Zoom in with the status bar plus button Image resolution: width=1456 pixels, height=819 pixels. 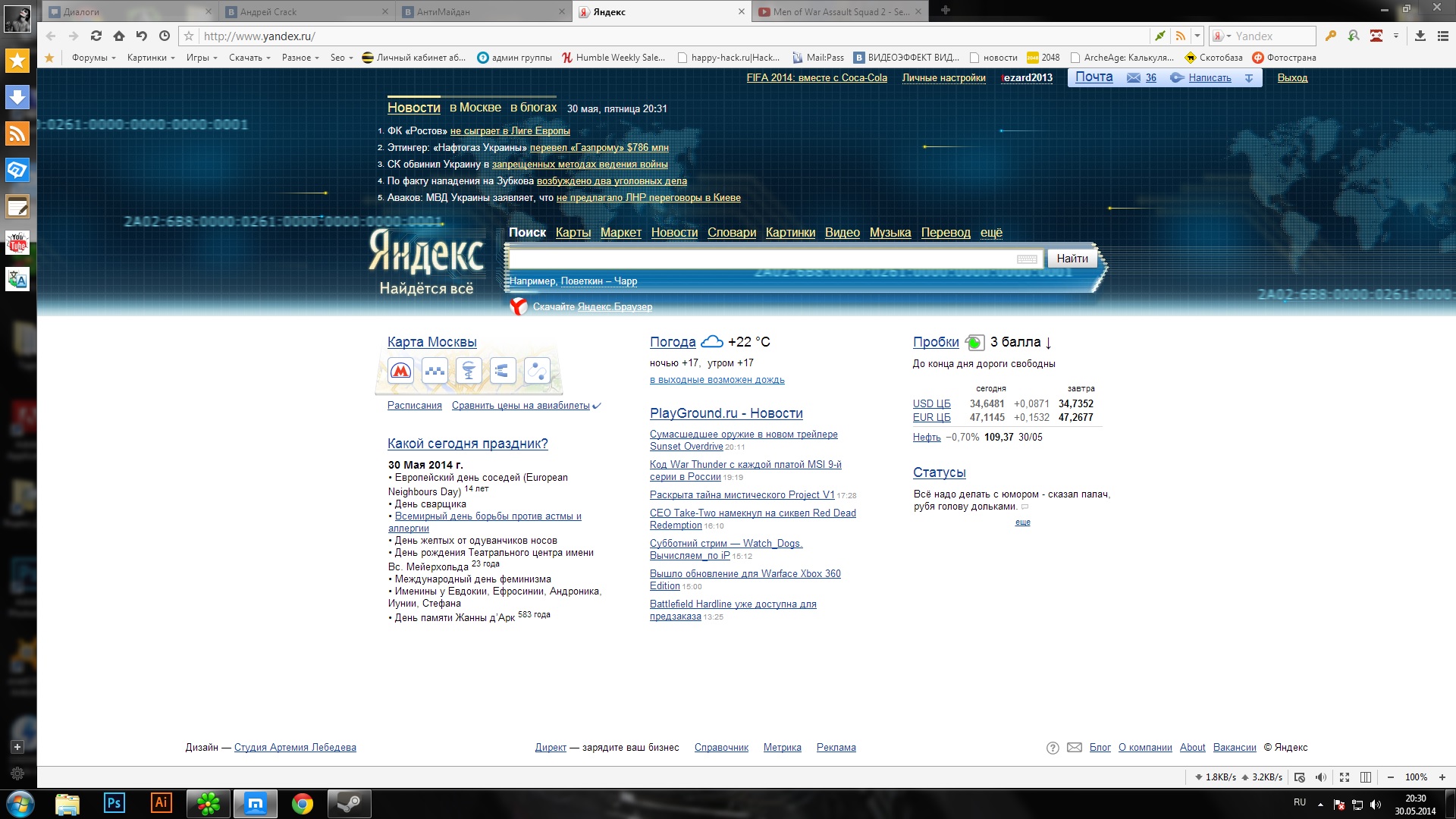[1442, 777]
